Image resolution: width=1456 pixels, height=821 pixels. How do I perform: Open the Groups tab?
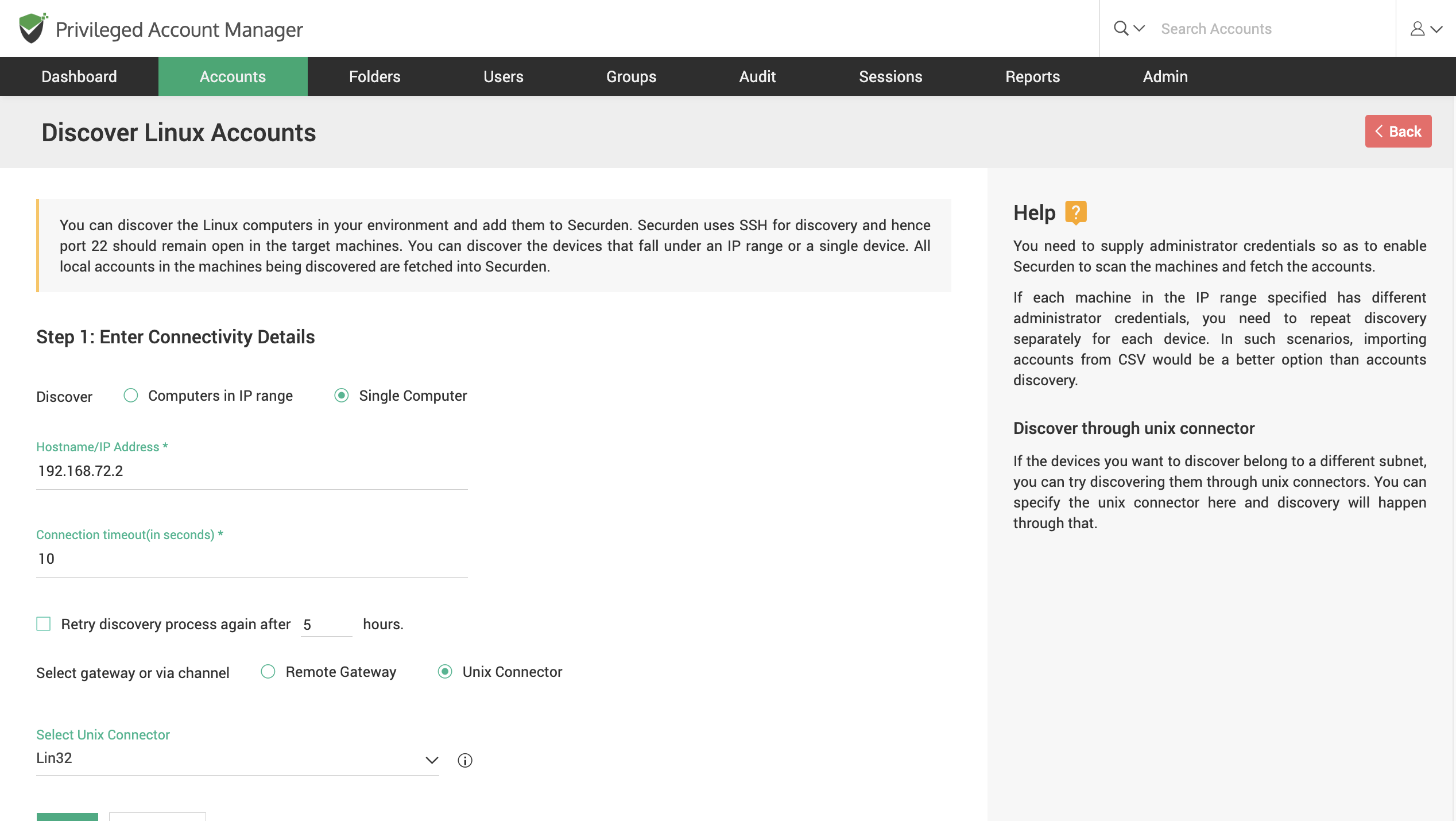click(632, 76)
